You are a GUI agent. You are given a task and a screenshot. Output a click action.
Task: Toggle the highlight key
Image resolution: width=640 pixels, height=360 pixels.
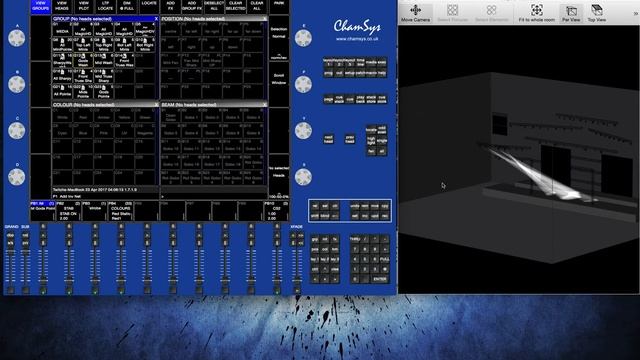[371, 141]
